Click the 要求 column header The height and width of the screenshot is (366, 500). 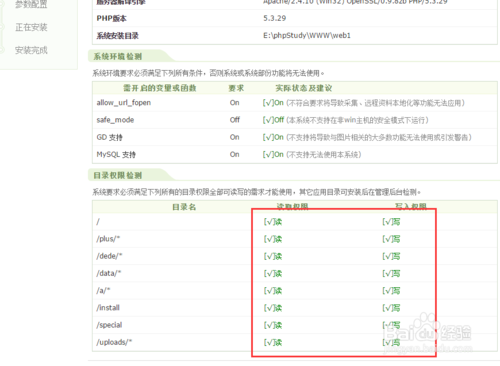tap(236, 88)
